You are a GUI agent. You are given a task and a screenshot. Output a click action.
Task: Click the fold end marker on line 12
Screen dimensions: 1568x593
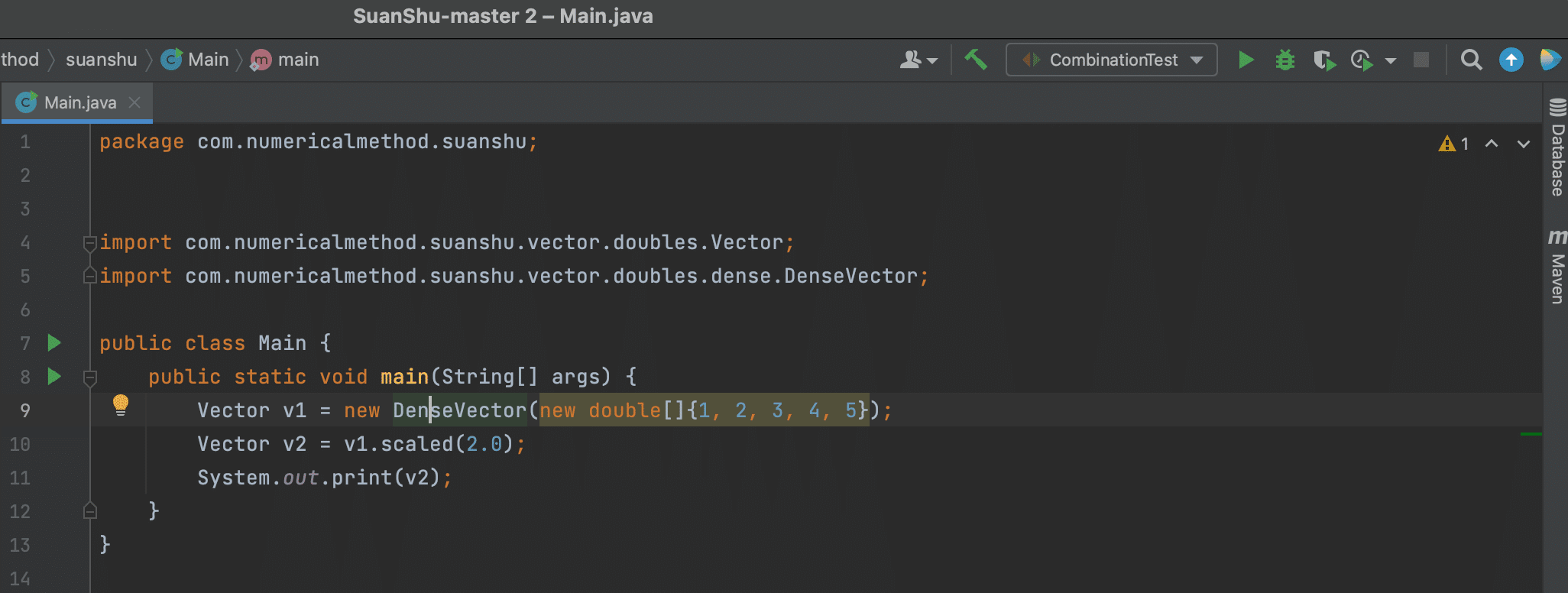[90, 510]
